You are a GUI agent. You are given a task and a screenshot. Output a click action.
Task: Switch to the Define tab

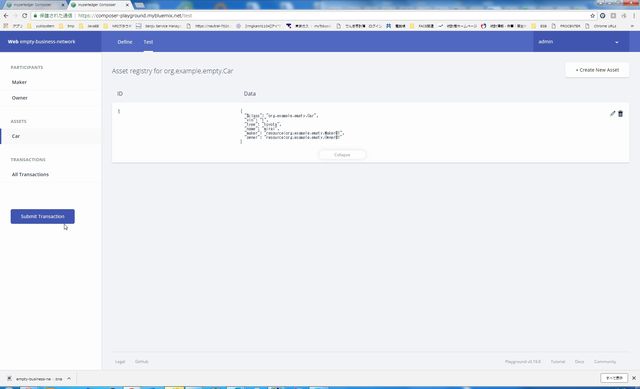coord(124,42)
